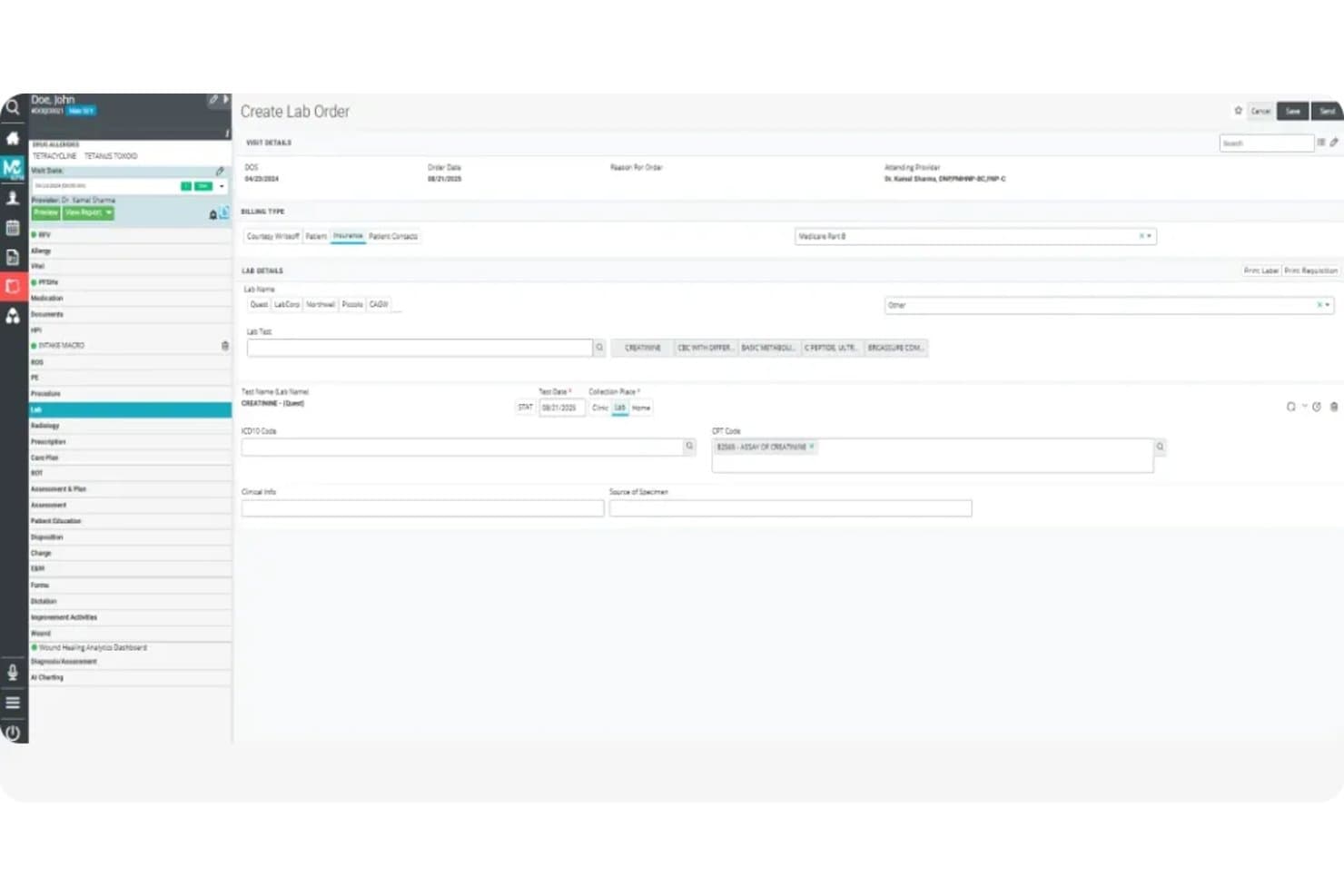
Task: Click the refresh clock icon on test row
Action: 1317,407
